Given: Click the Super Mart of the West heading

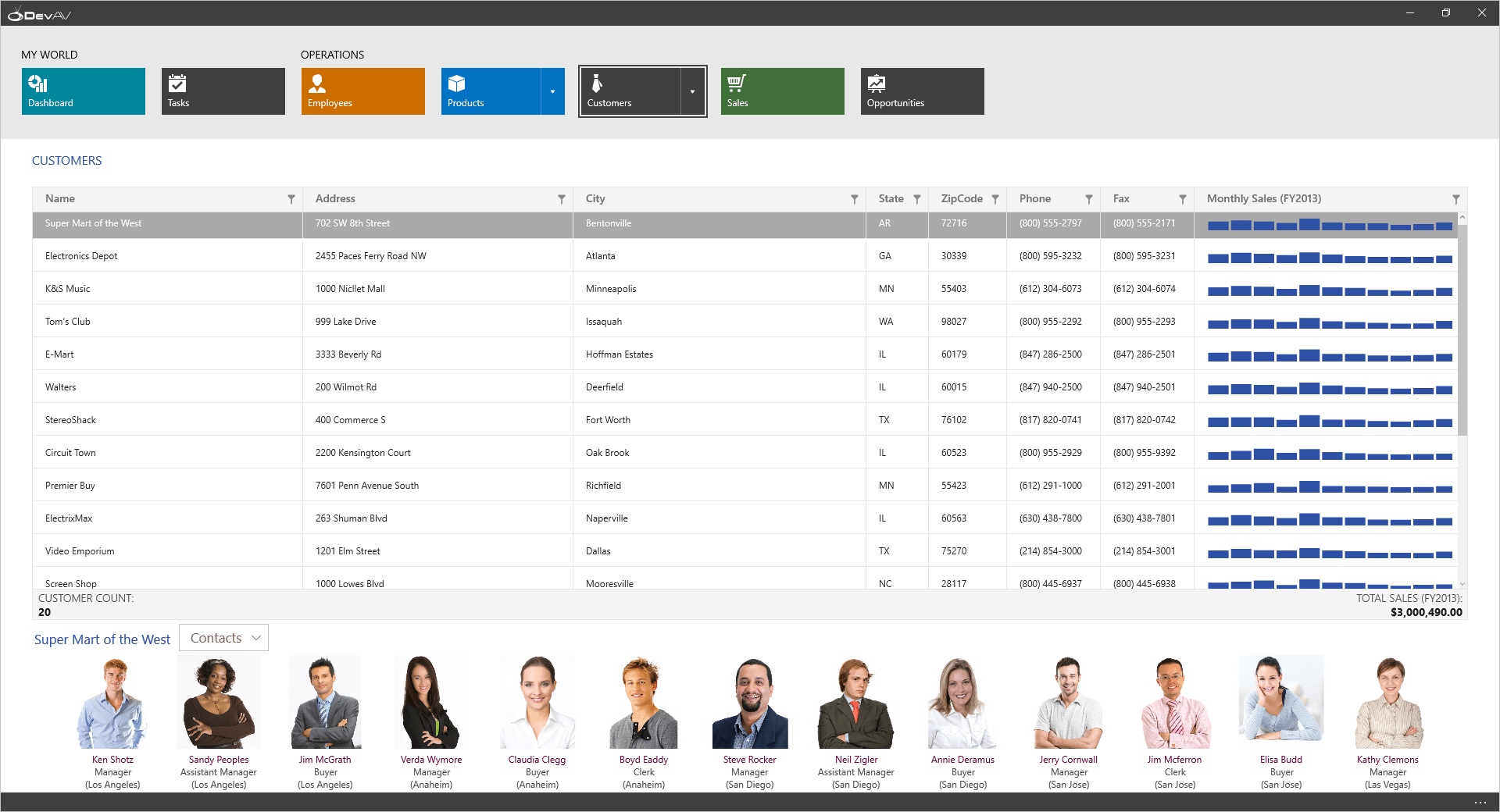Looking at the screenshot, I should point(102,639).
